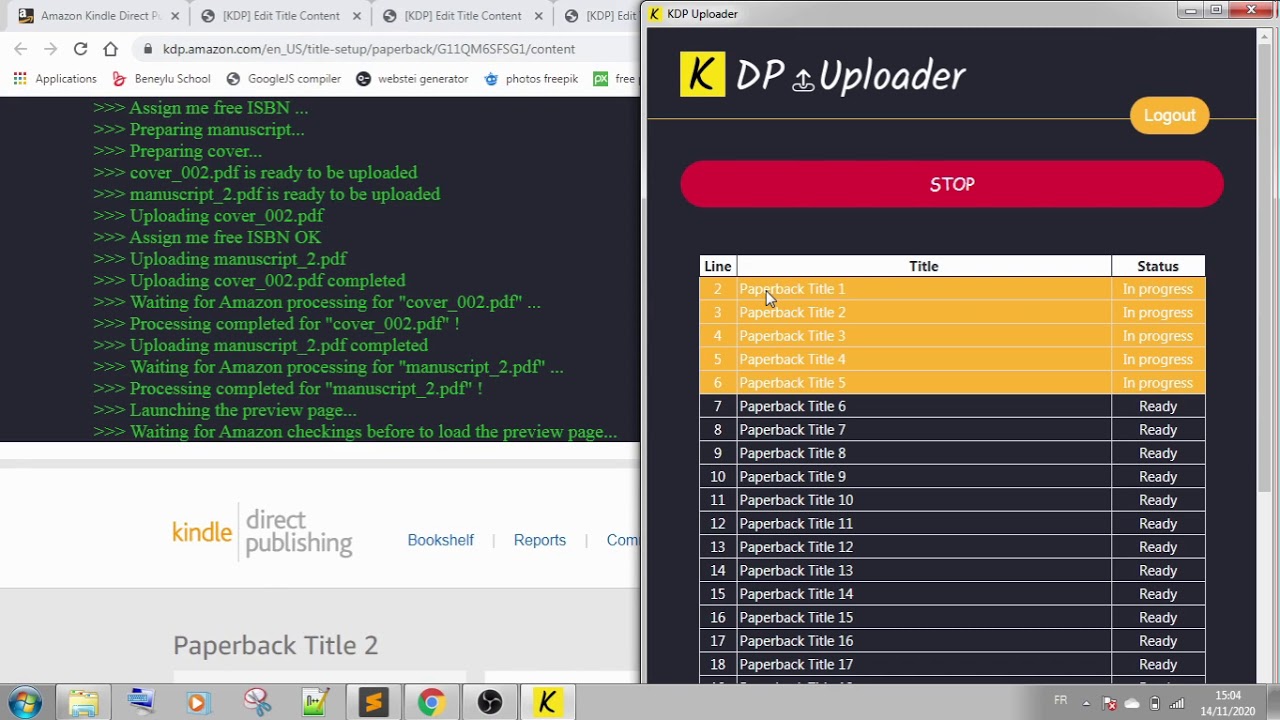The width and height of the screenshot is (1280, 720).
Task: Select row Paperback Title 8
Action: 952,453
